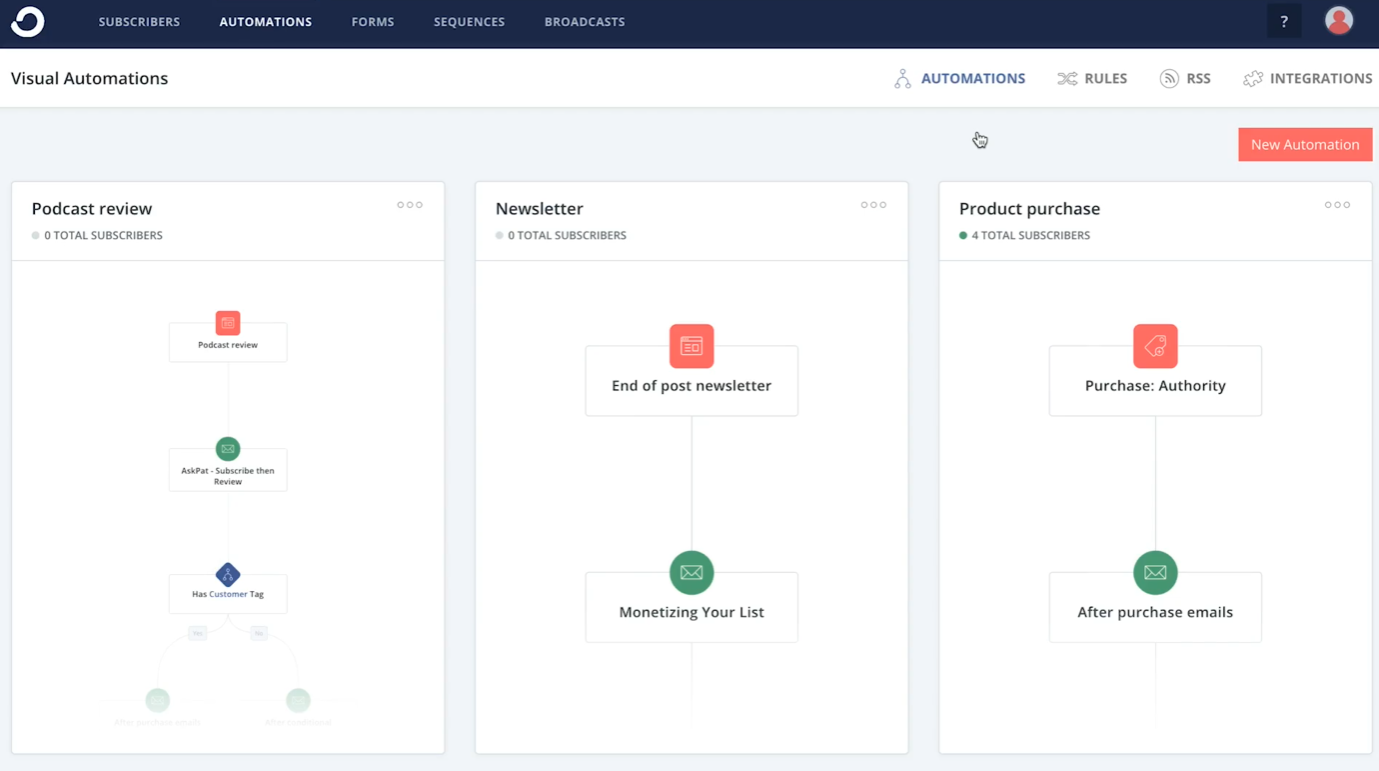The image size is (1379, 771).
Task: Click the small Podcast review node label
Action: coord(228,345)
